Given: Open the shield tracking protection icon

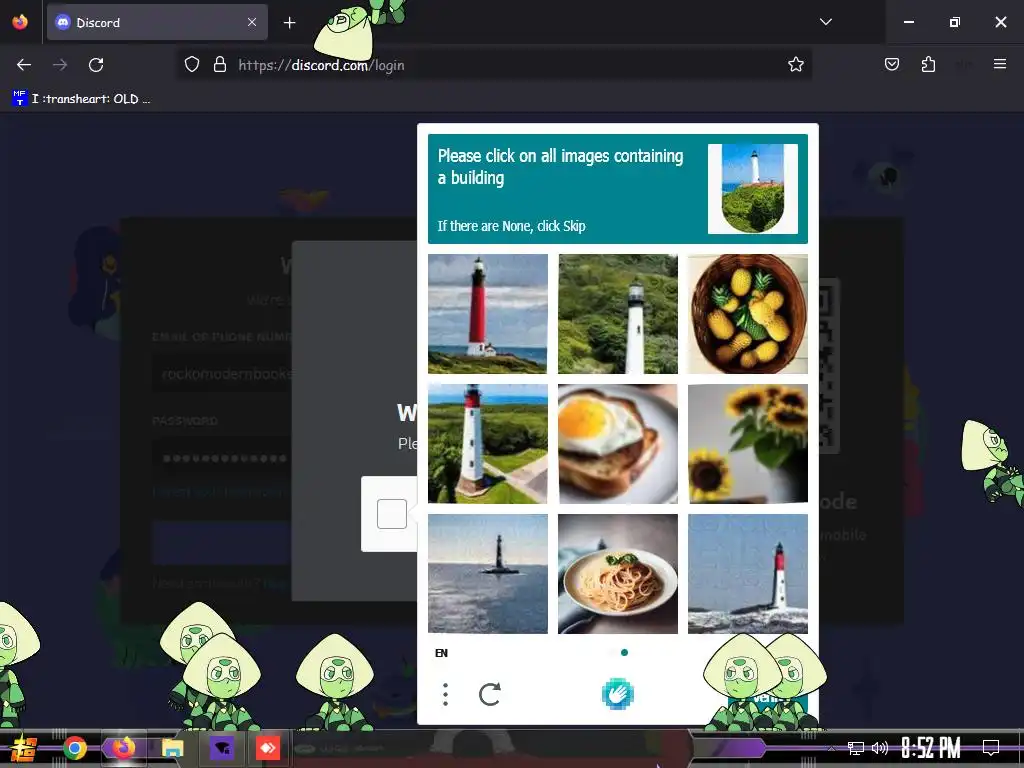Looking at the screenshot, I should tap(191, 65).
